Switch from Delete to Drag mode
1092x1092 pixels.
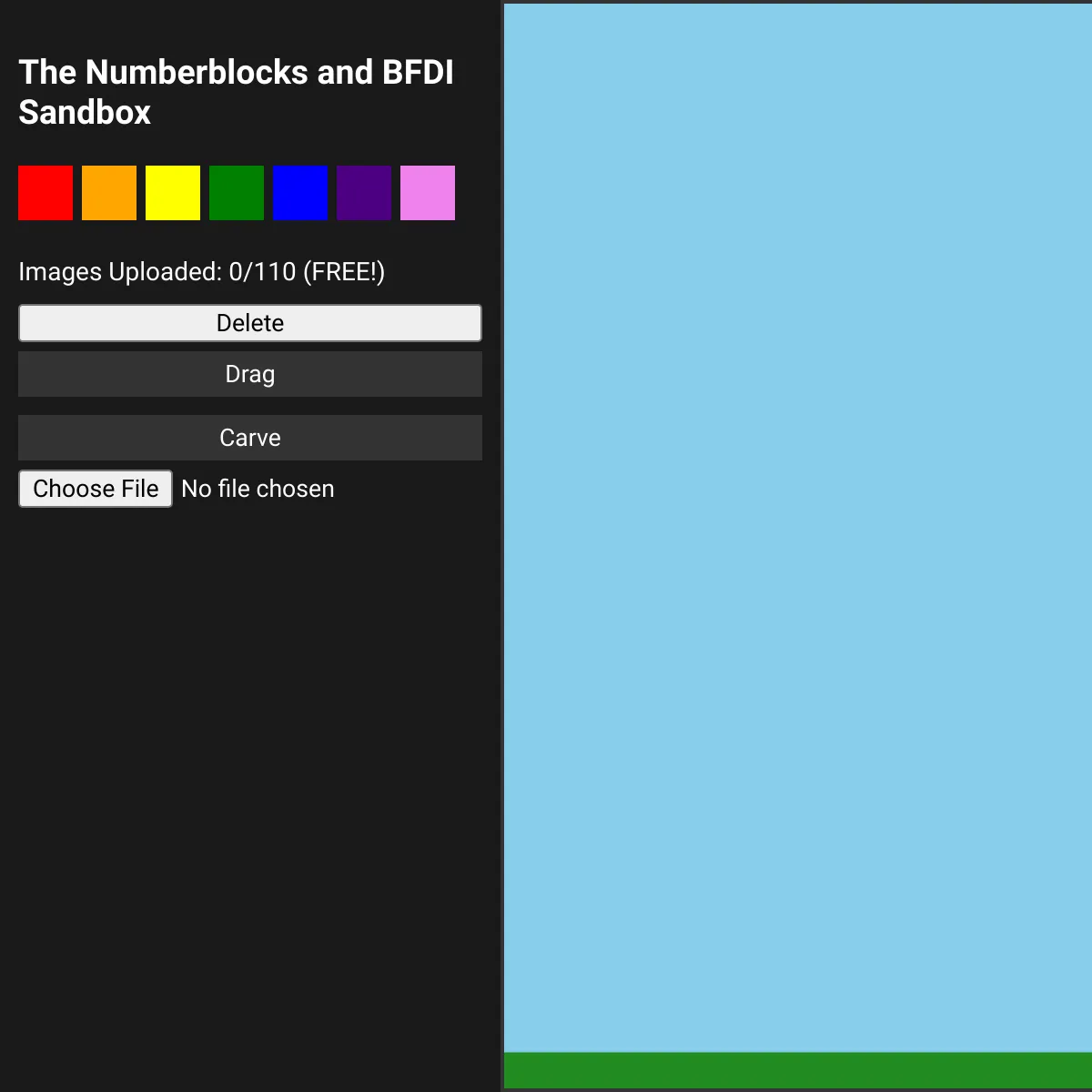[x=249, y=373]
